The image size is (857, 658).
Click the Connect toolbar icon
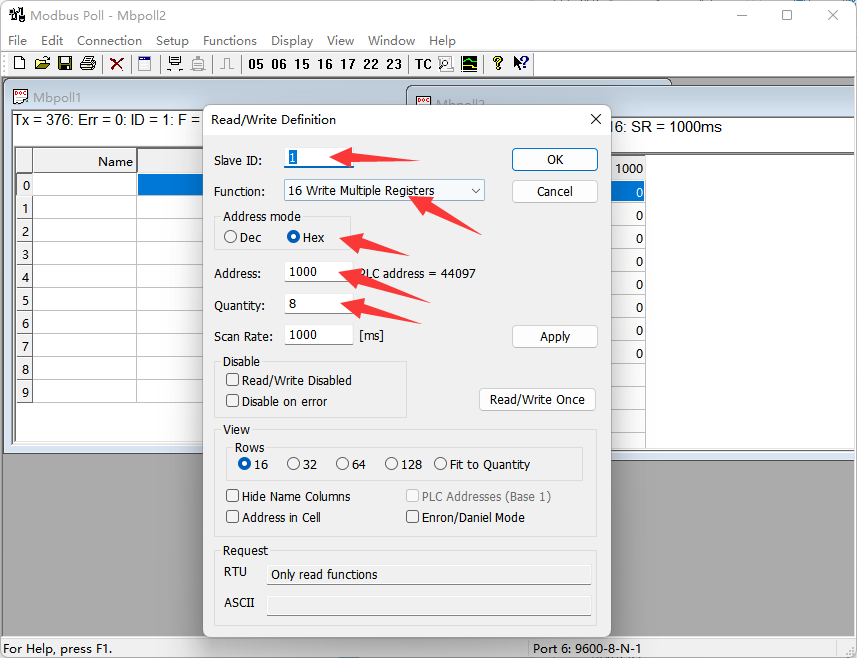pos(175,63)
